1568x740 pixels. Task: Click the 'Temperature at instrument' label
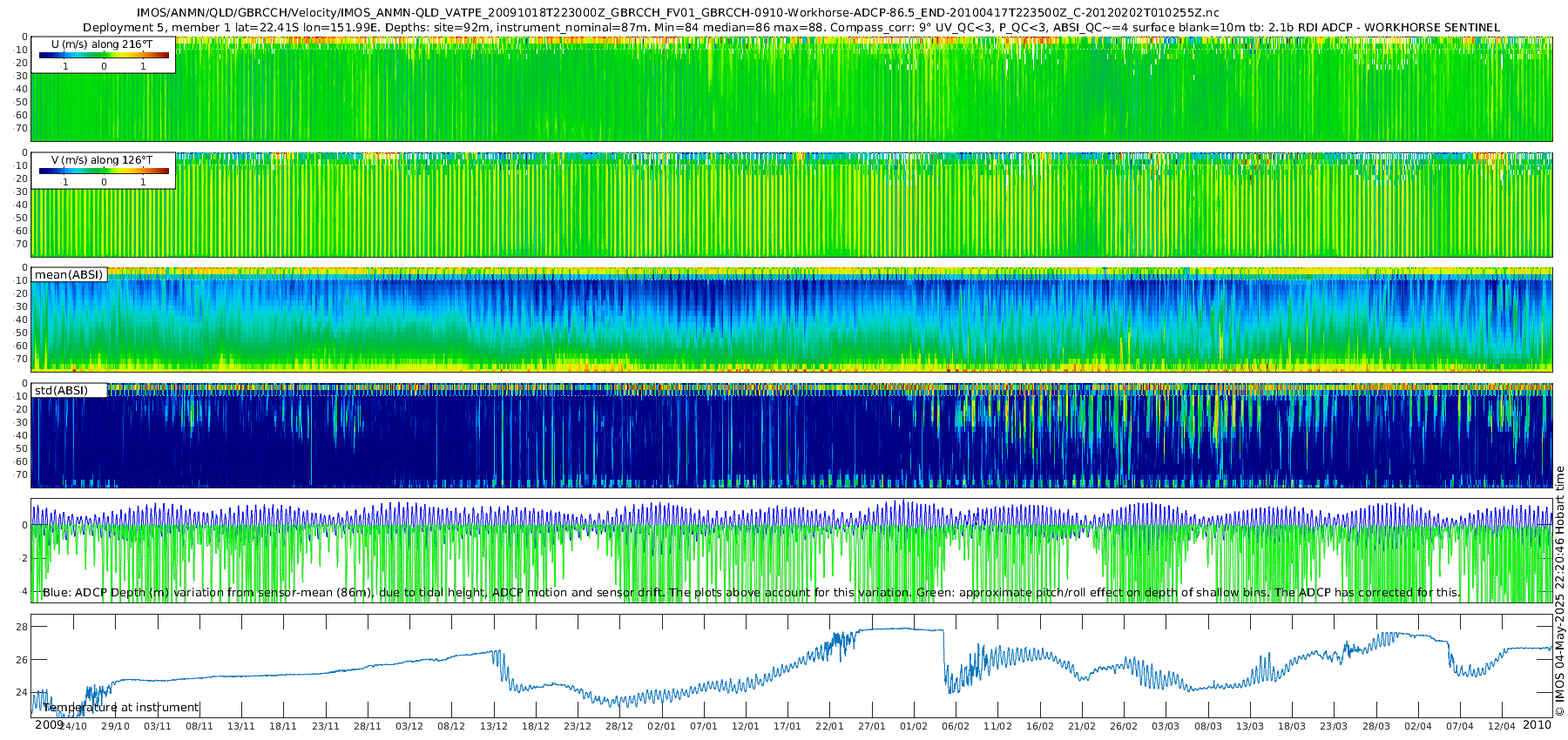[x=121, y=707]
